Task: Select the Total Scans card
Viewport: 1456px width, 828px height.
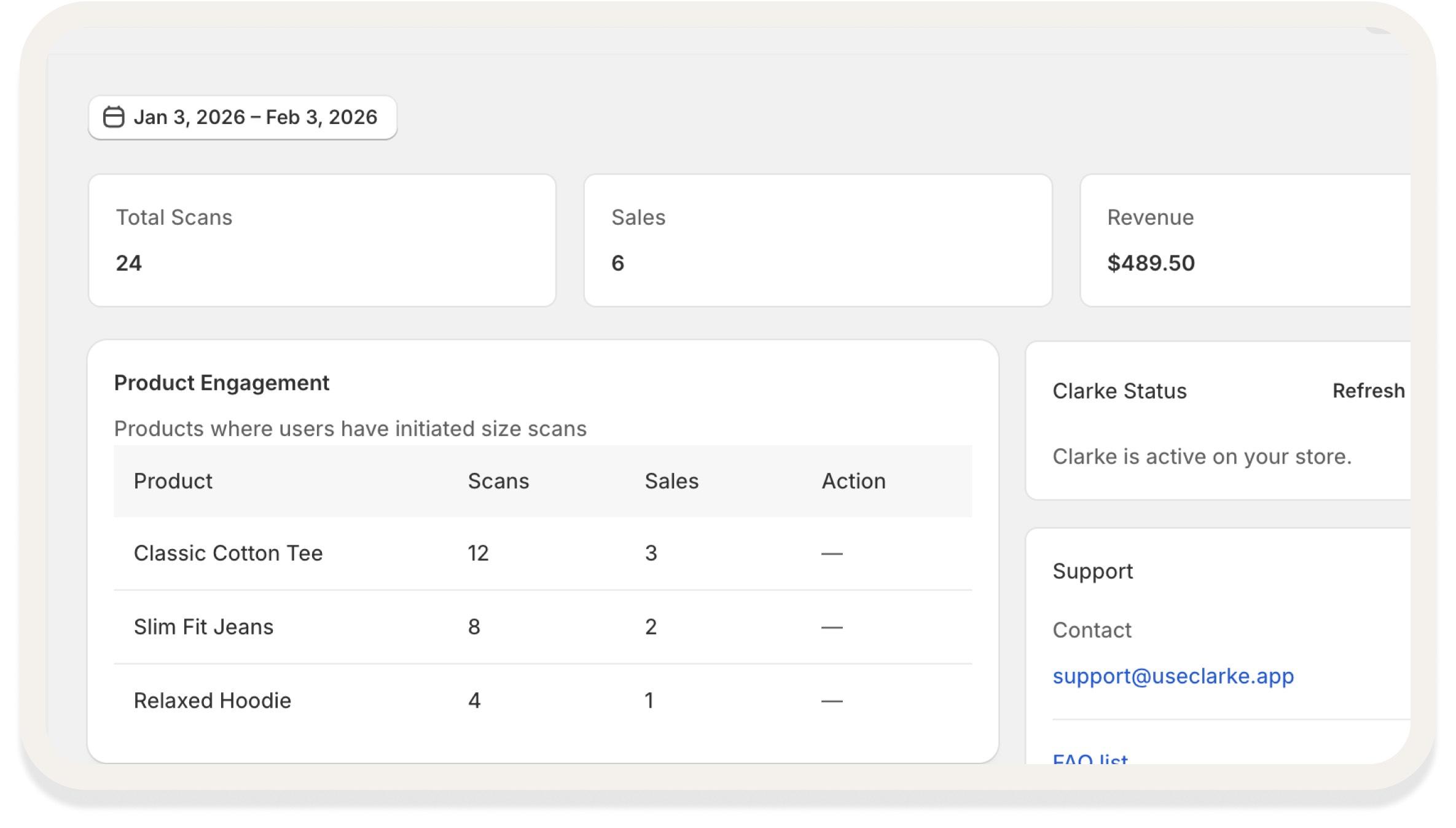Action: [x=322, y=240]
